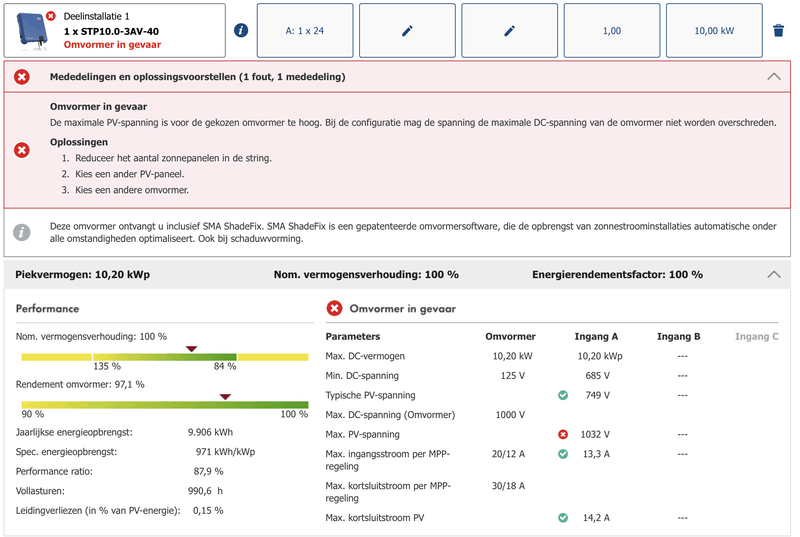
Task: Click the 1,00 value box
Action: pos(611,31)
